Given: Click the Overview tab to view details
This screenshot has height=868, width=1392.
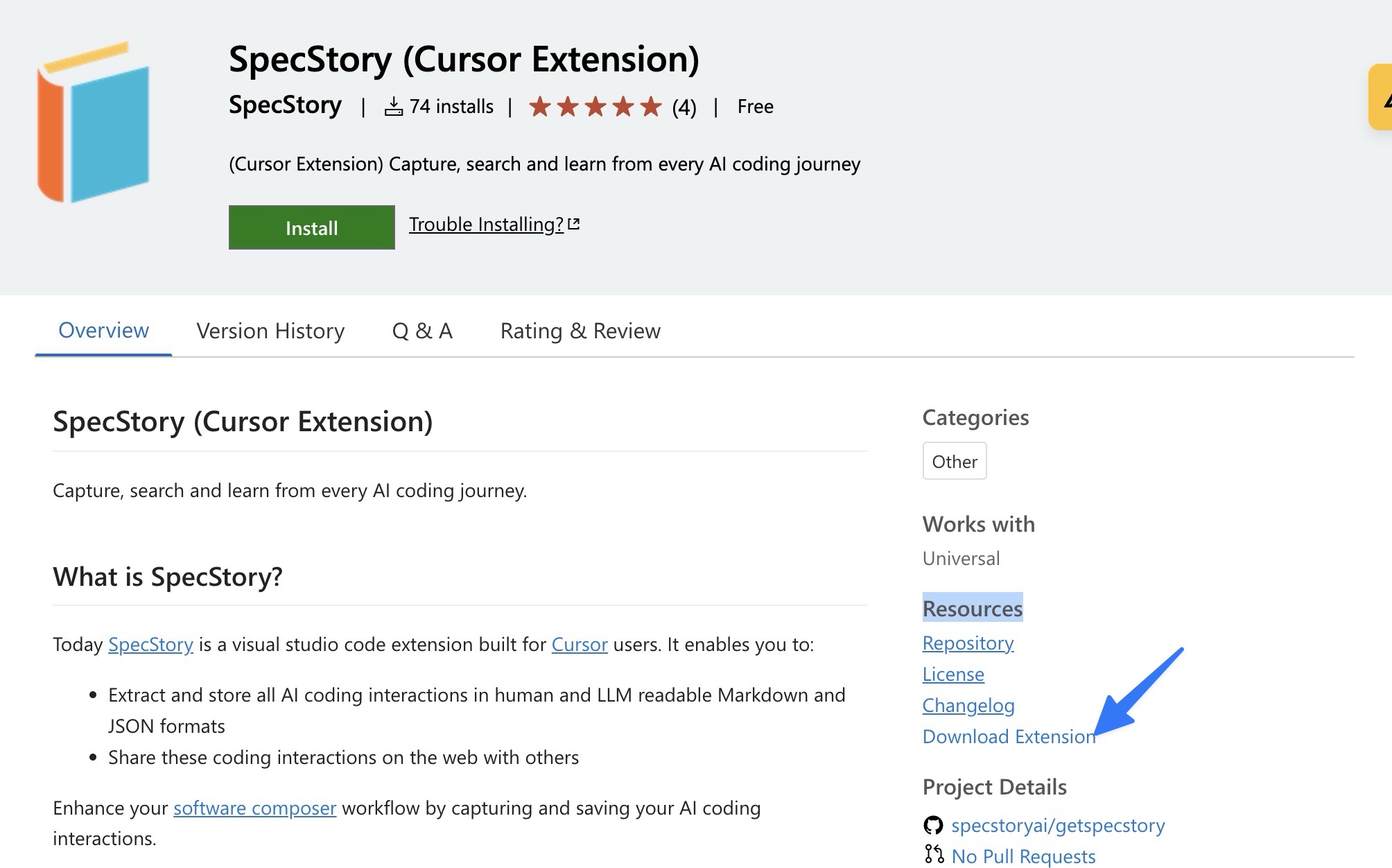Looking at the screenshot, I should (103, 329).
